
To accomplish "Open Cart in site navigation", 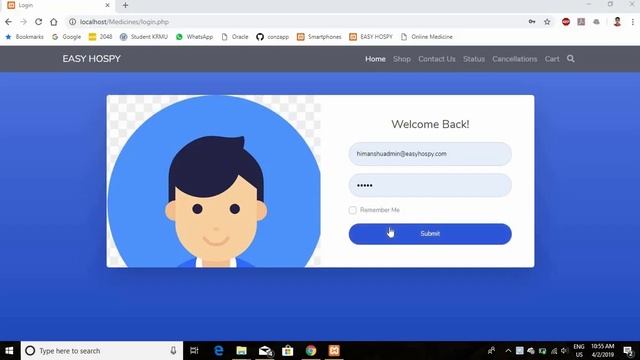I will [x=552, y=59].
